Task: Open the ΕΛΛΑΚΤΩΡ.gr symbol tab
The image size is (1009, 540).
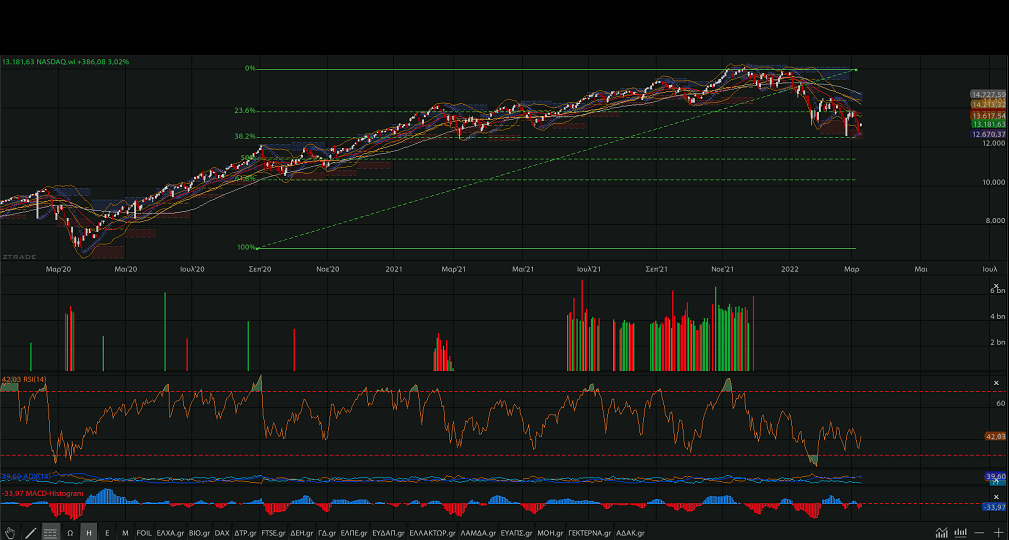Action: [432, 533]
